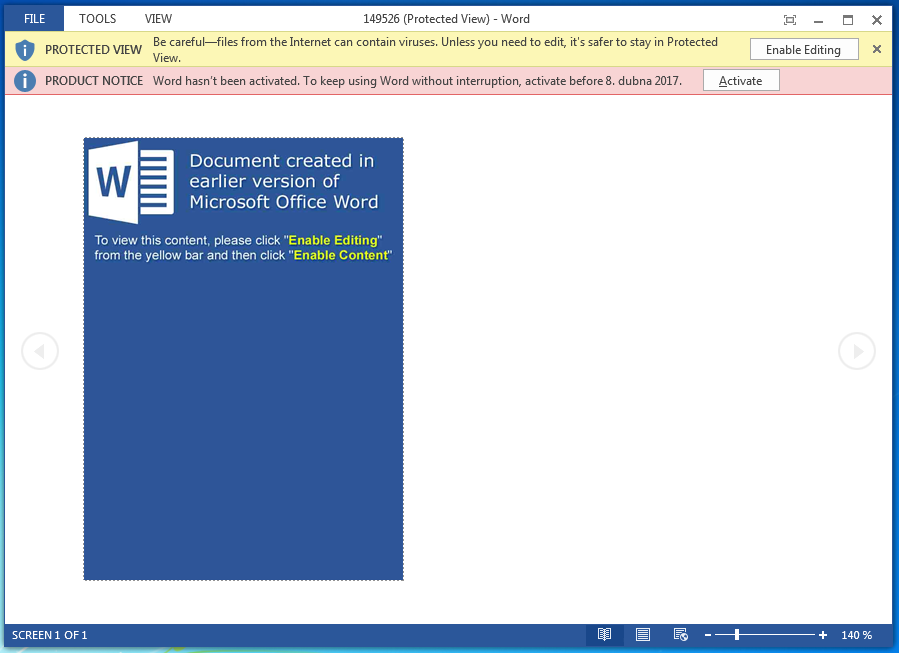The width and height of the screenshot is (899, 653).
Task: Click the Protected View shield icon
Action: click(25, 50)
